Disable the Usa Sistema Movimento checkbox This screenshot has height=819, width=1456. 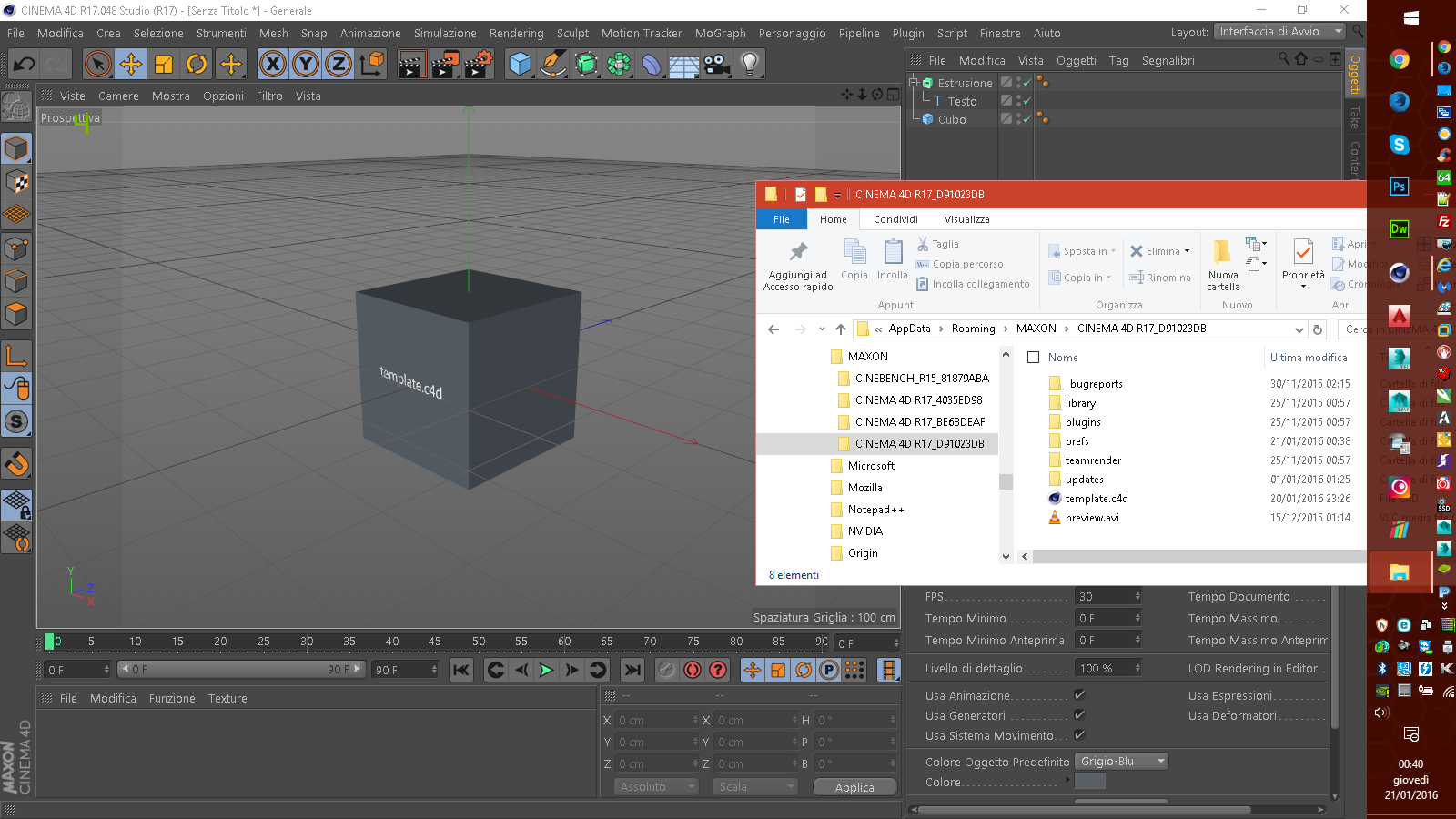point(1079,735)
